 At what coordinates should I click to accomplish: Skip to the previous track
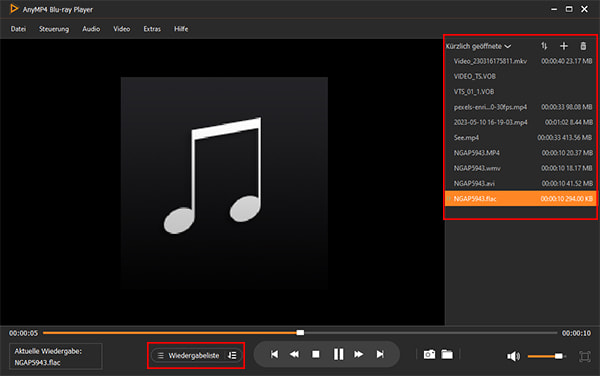coord(274,355)
